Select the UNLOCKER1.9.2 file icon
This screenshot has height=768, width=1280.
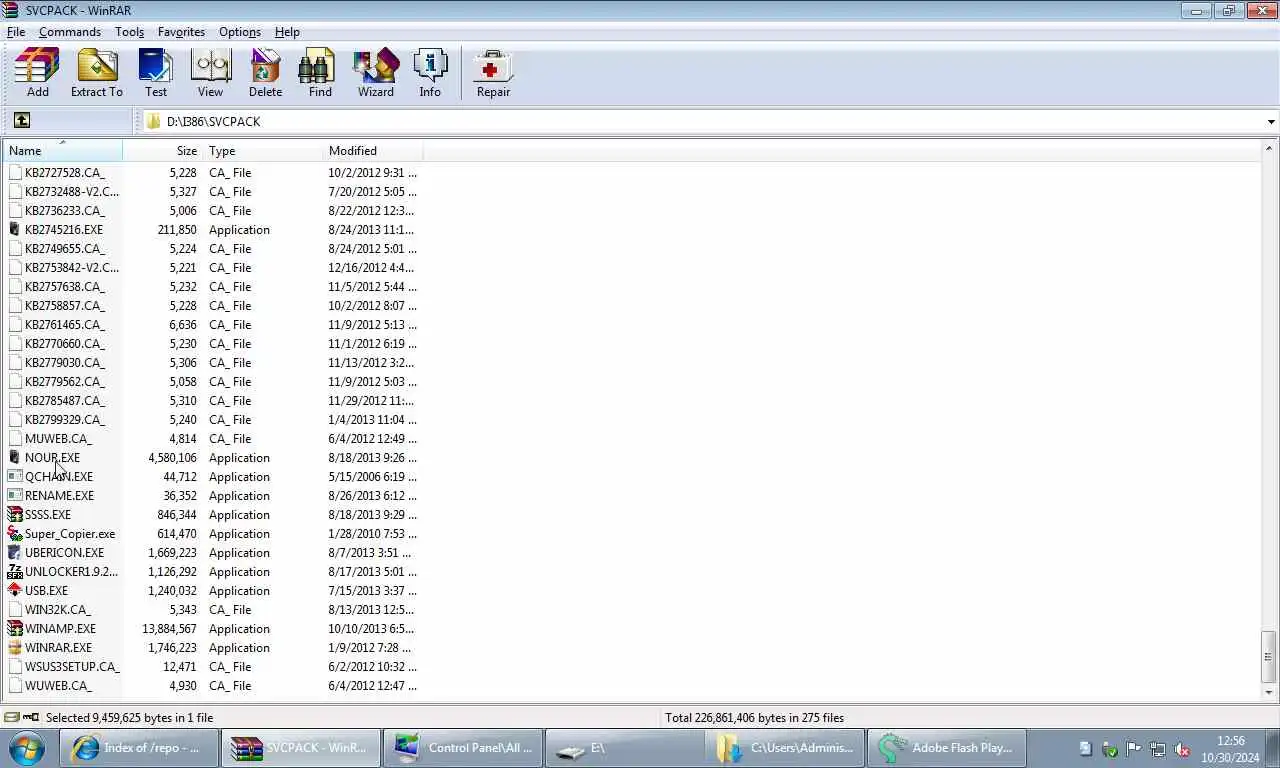coord(15,572)
